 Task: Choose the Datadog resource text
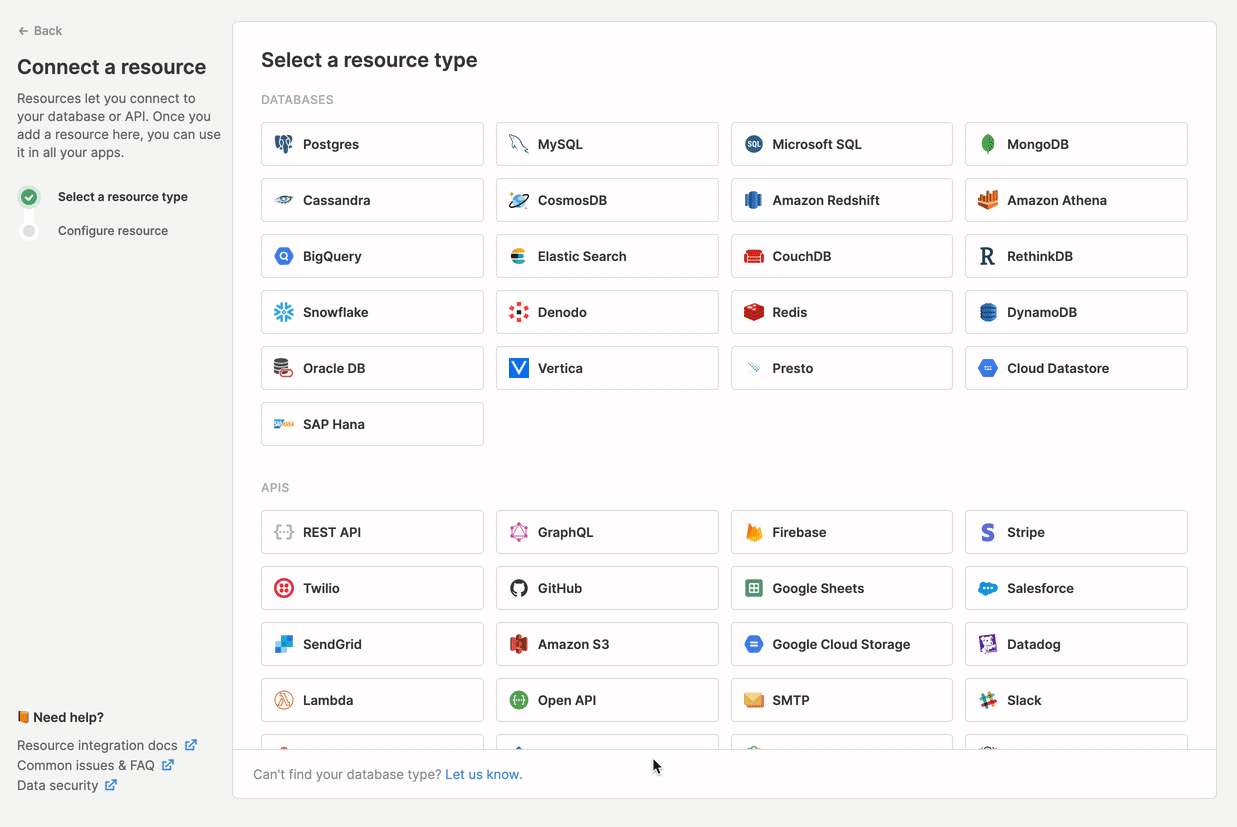click(1034, 644)
